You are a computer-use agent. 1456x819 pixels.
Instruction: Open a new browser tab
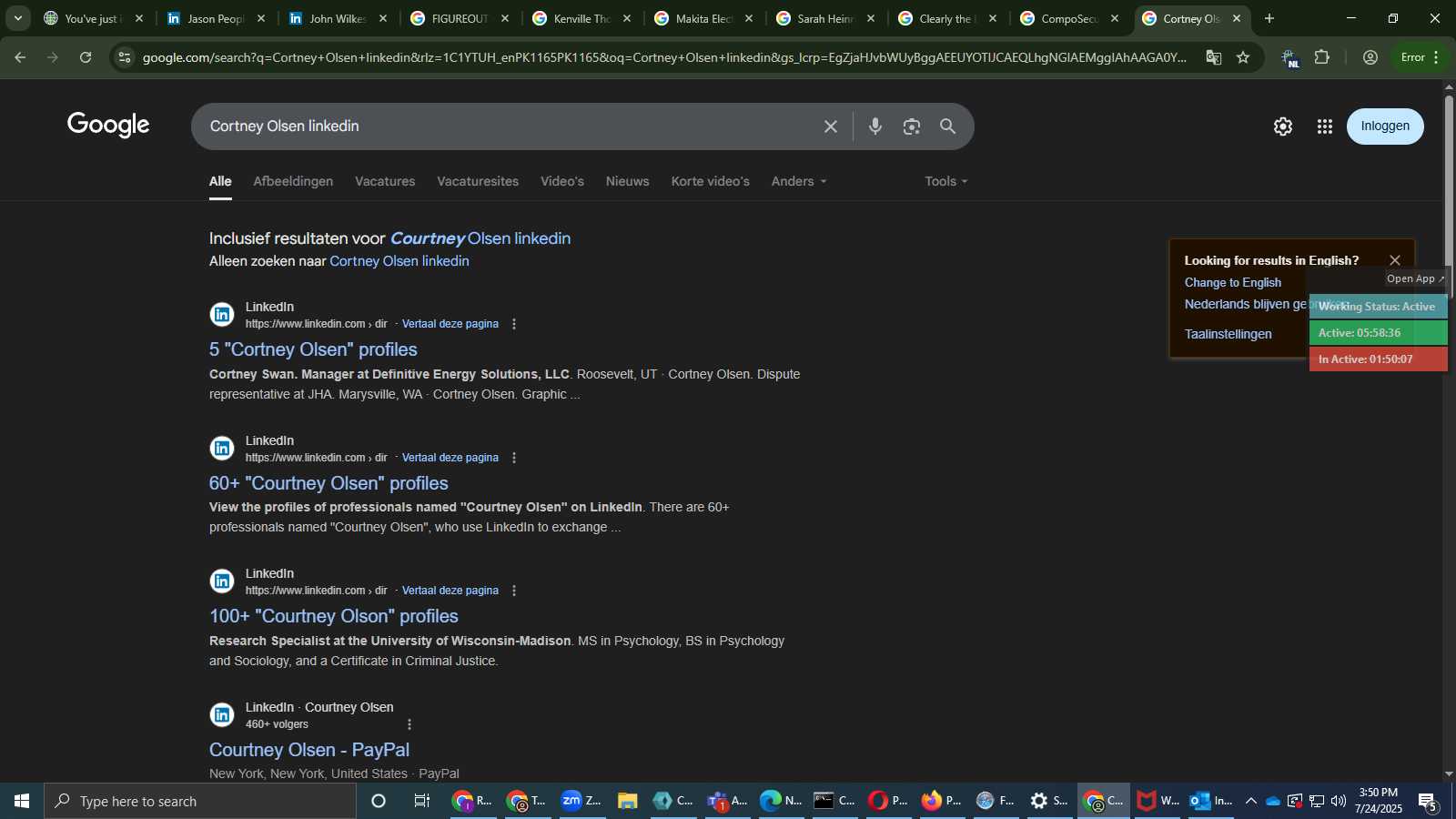(1269, 18)
